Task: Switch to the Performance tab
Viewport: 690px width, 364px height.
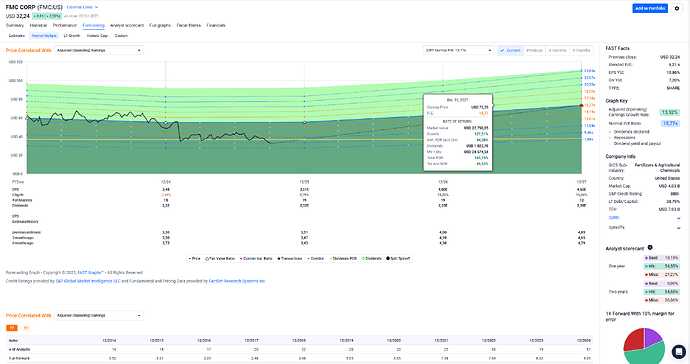Action: [x=65, y=25]
